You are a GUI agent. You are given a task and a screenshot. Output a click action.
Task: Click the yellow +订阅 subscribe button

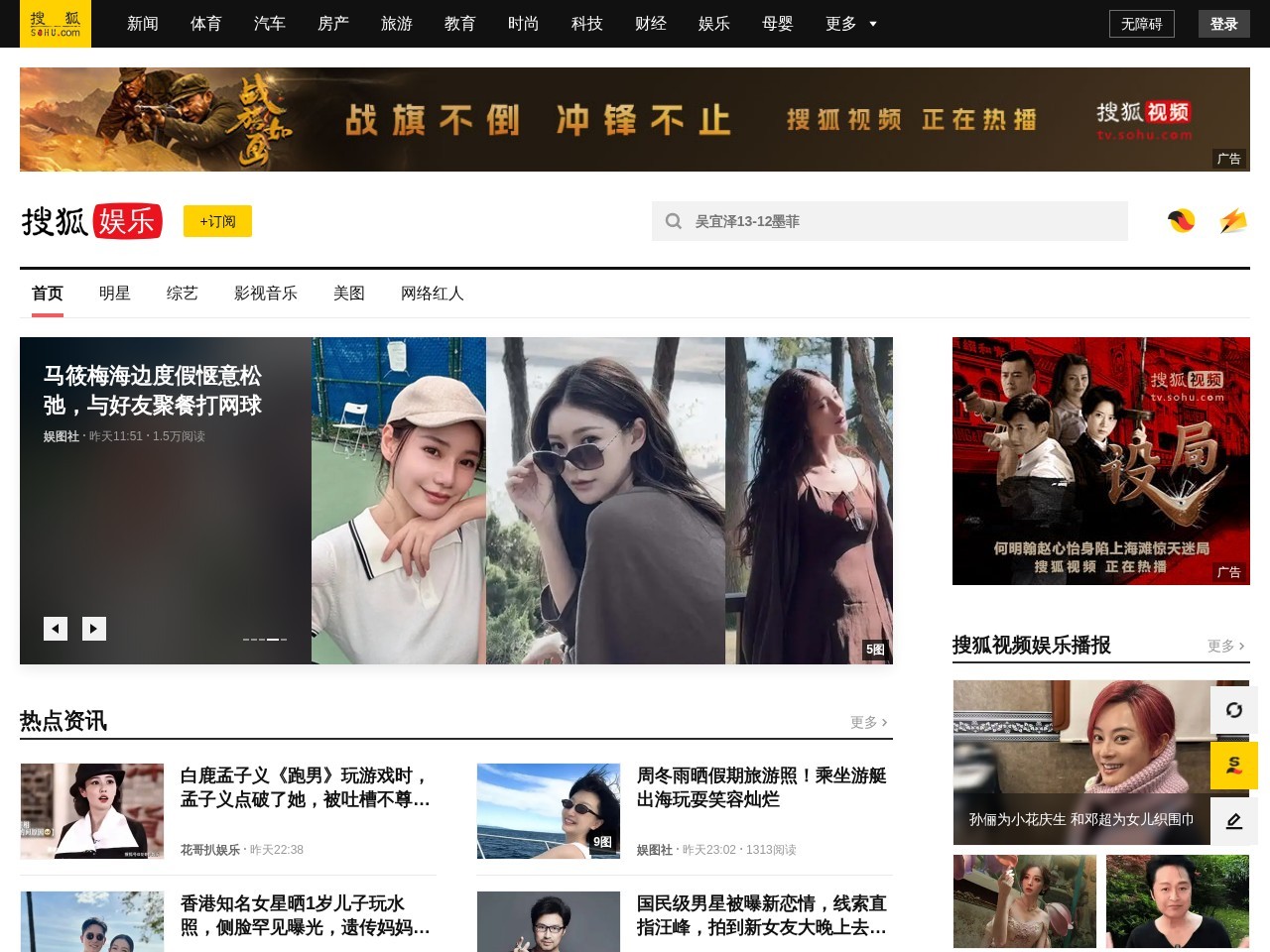click(217, 221)
